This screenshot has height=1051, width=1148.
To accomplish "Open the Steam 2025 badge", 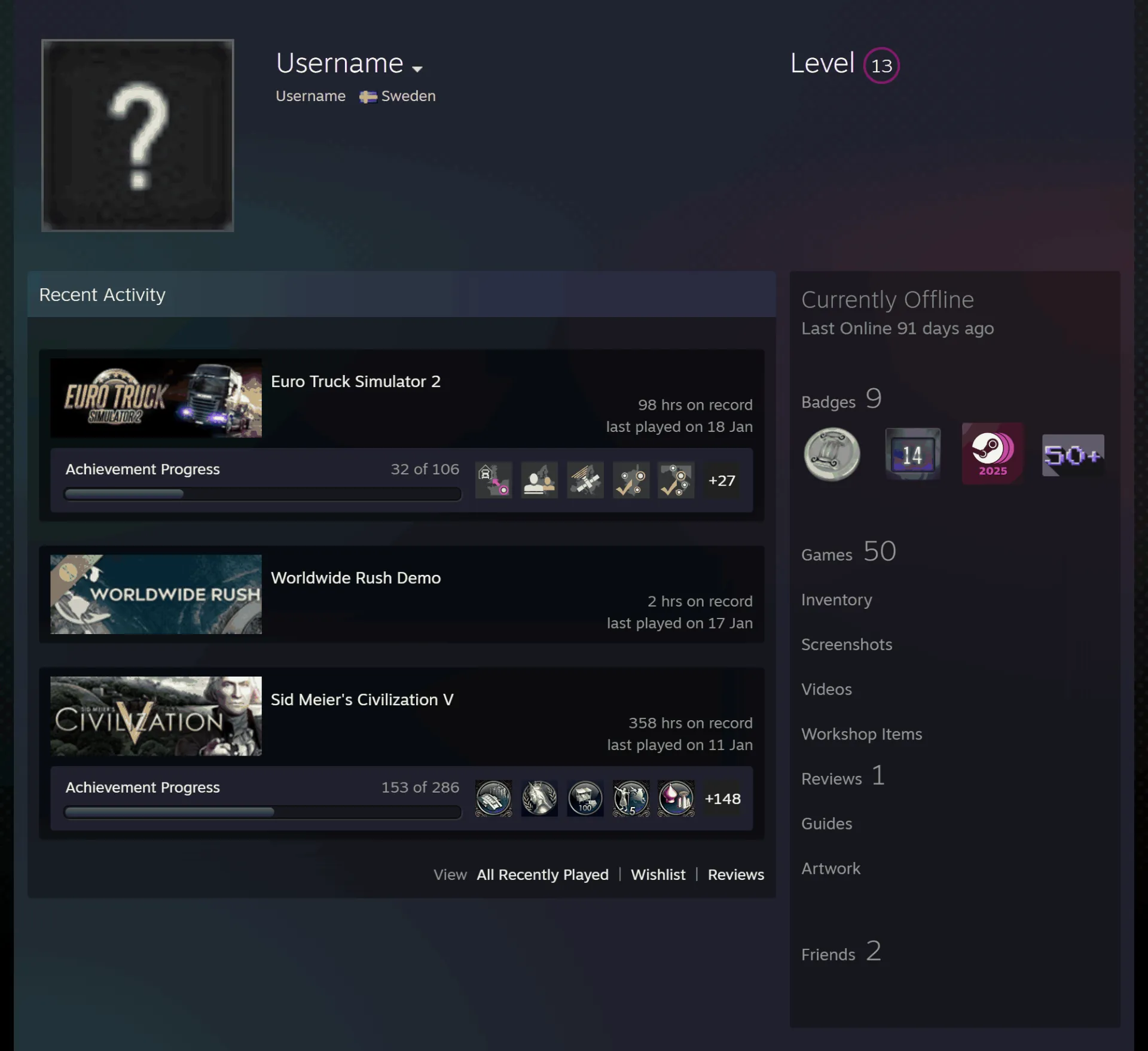I will (x=993, y=454).
